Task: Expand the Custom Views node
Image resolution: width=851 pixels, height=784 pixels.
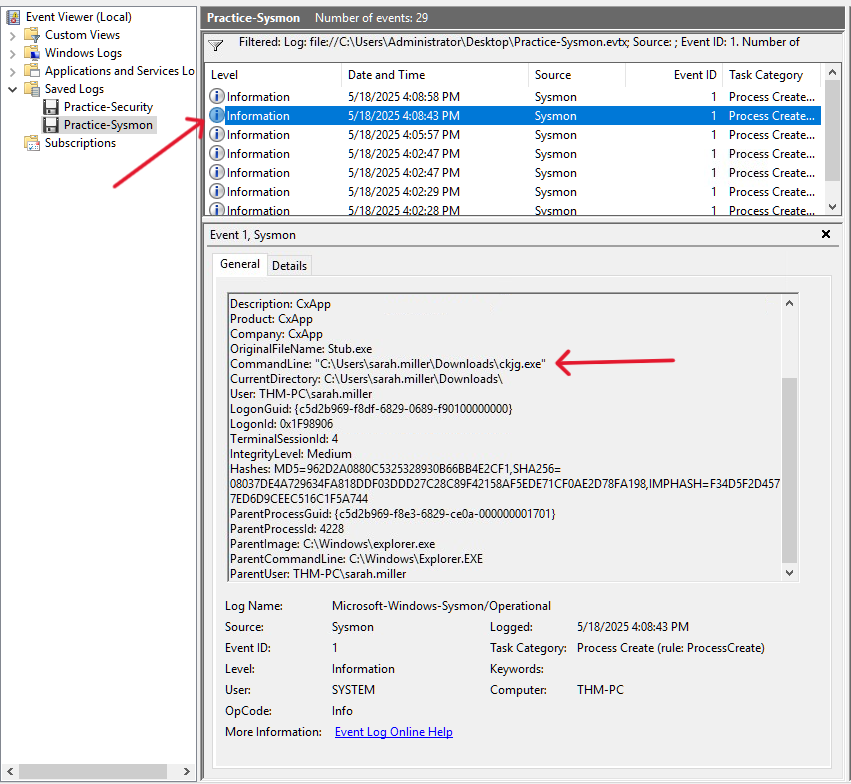Action: [12, 35]
